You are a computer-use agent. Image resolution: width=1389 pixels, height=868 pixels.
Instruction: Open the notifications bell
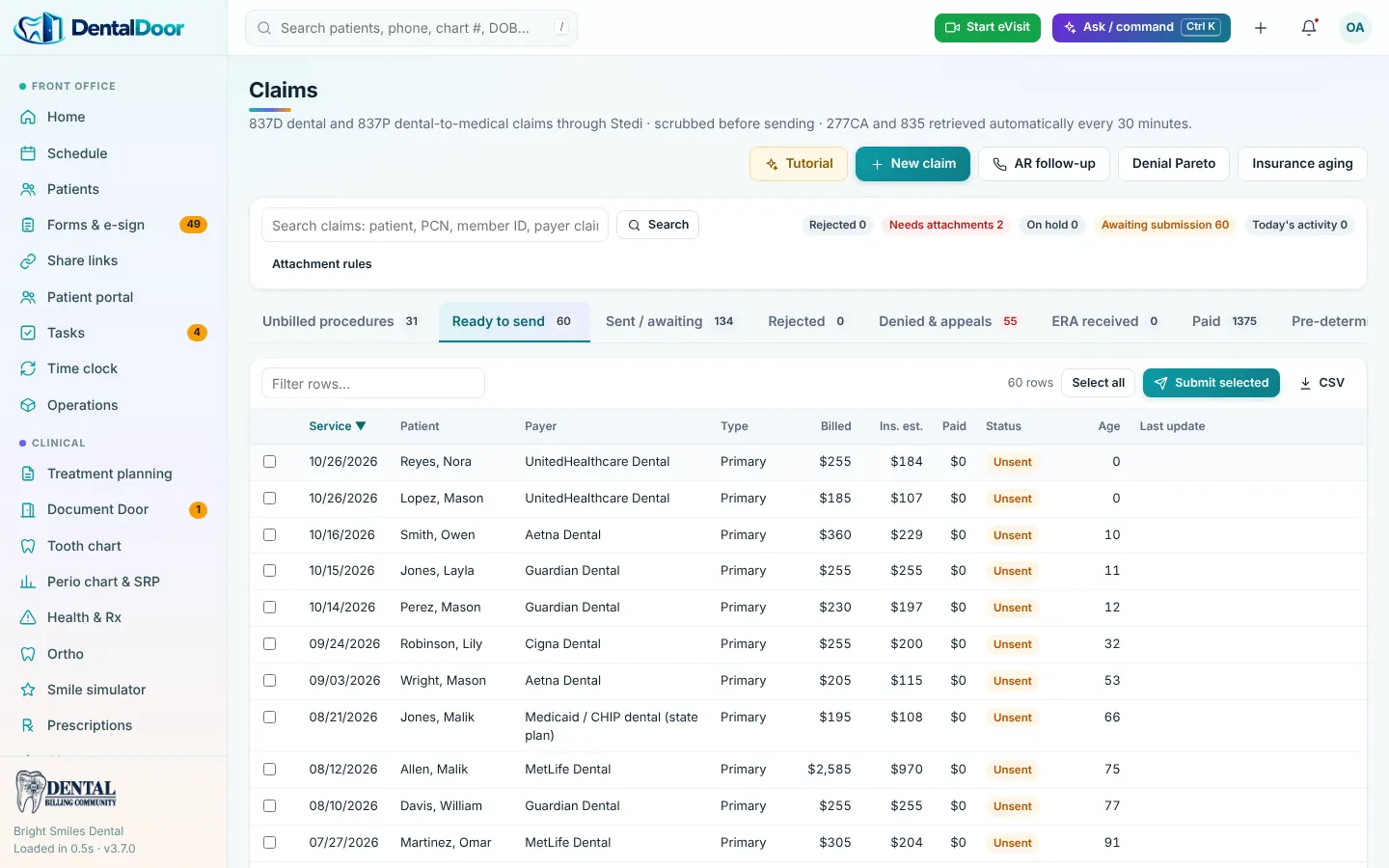click(1309, 28)
